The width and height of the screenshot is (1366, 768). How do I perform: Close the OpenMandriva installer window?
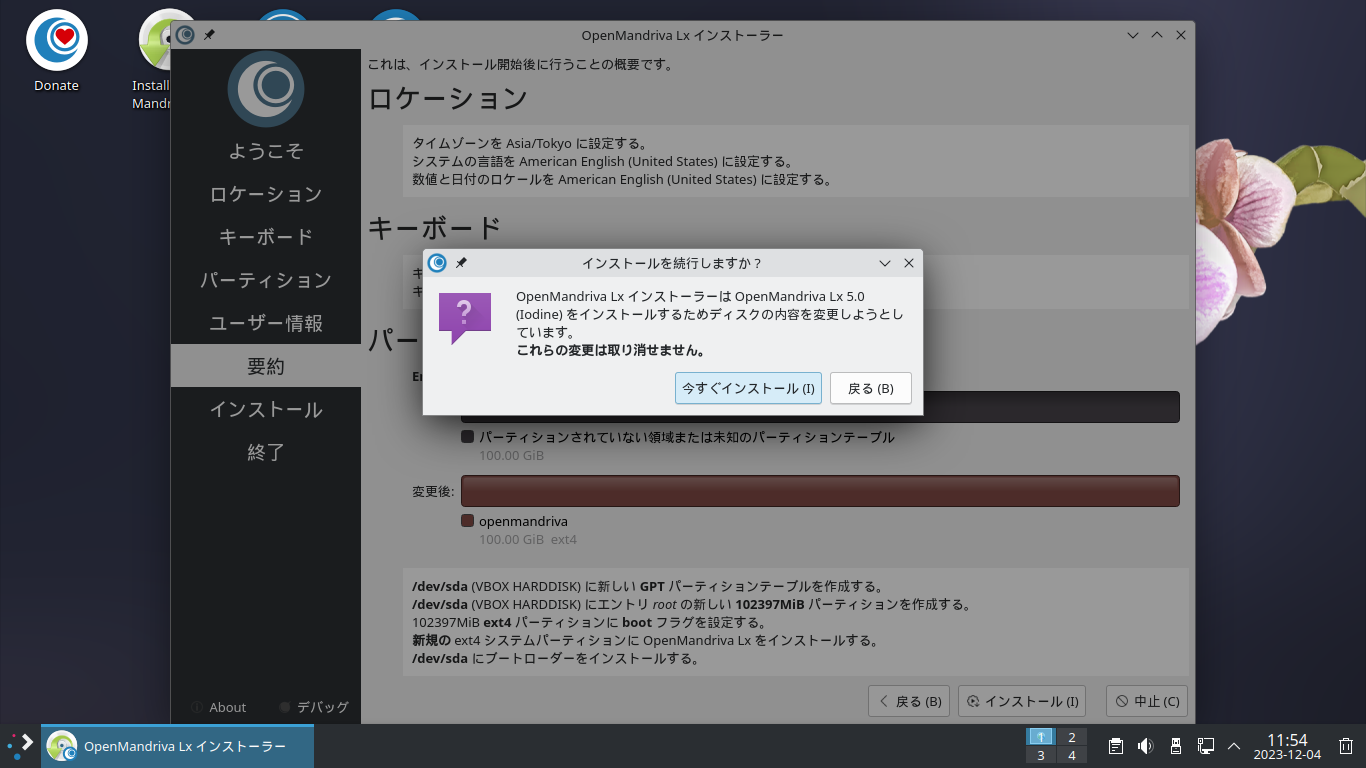1181,35
